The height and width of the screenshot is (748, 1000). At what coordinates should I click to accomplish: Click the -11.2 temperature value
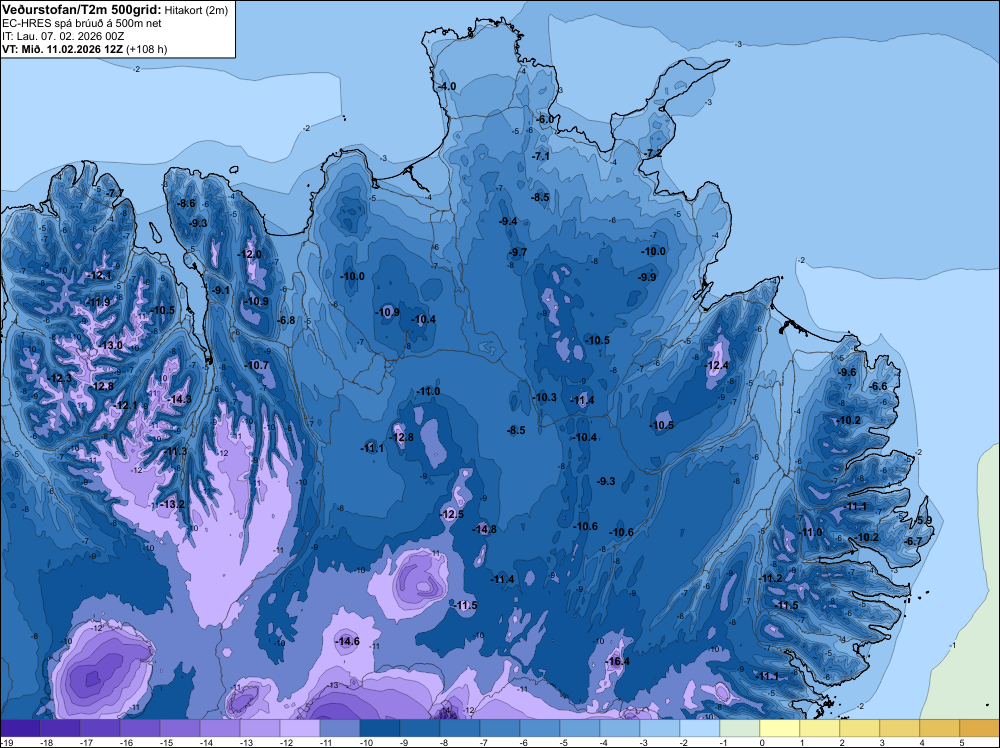[770, 578]
